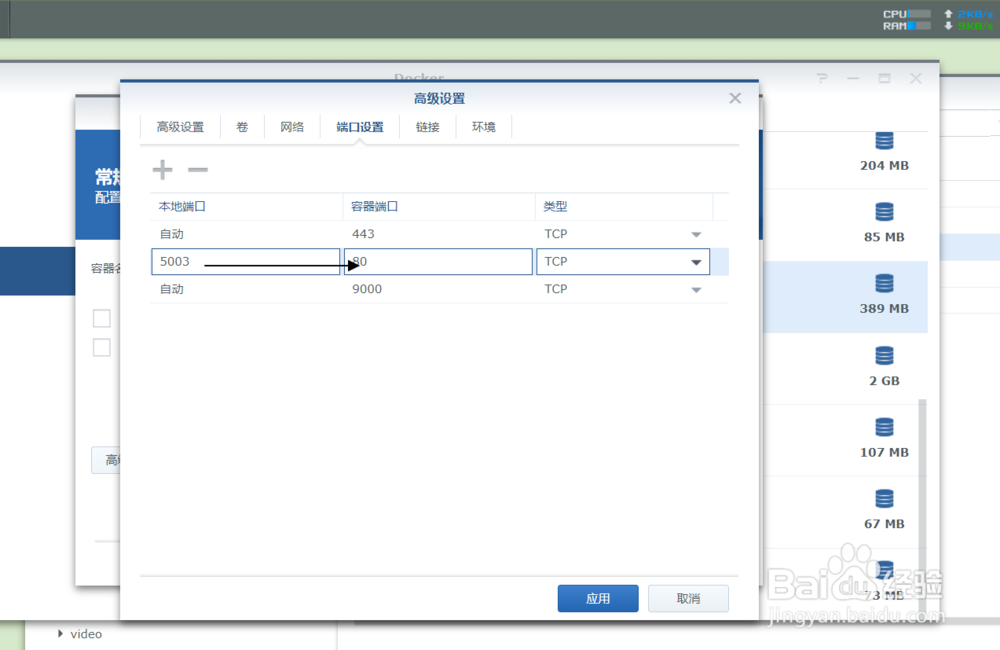The image size is (1000, 650).
Task: Expand type dropdown for port 80 row
Action: tap(696, 262)
